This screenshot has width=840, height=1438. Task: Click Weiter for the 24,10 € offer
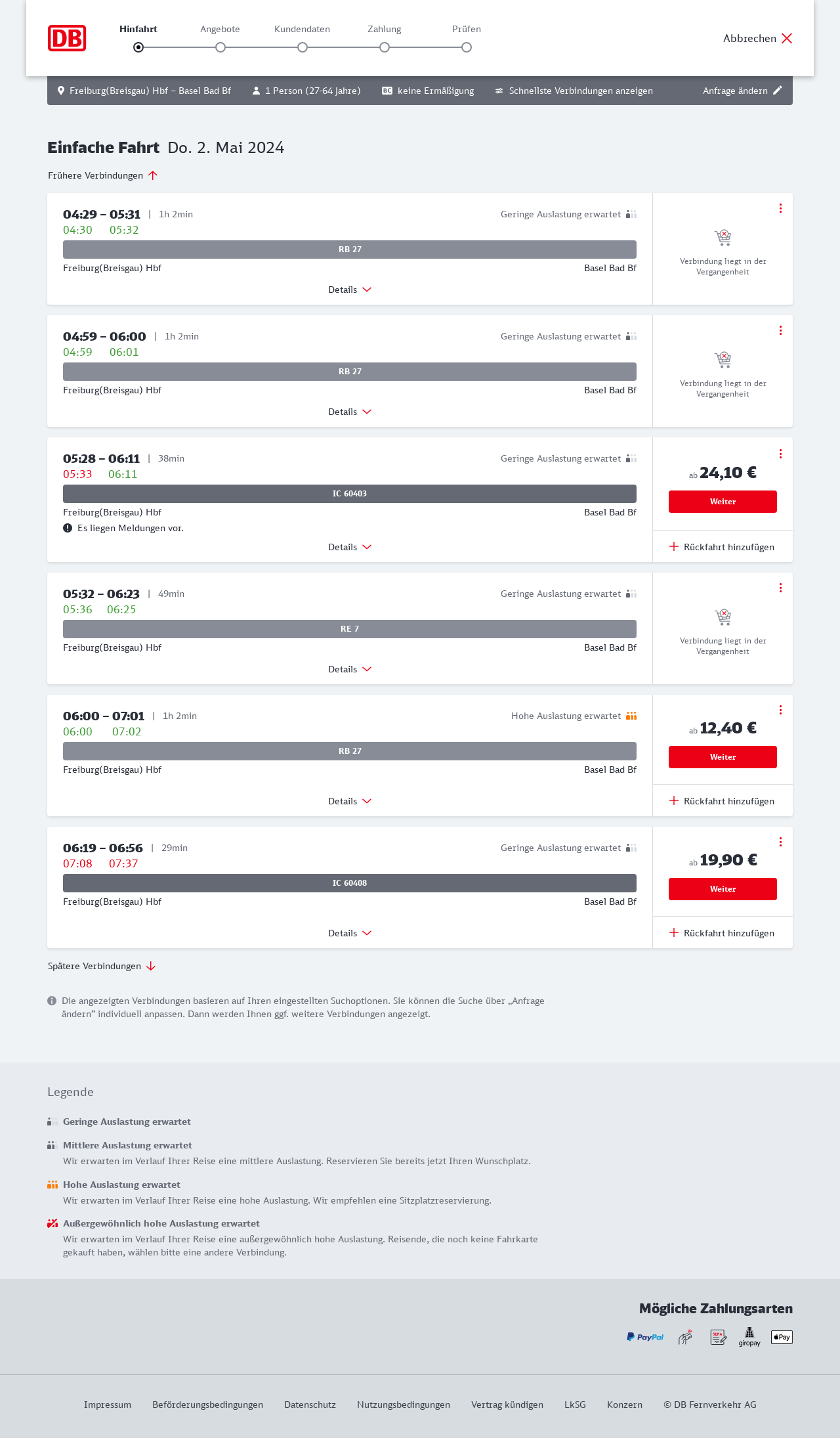tap(723, 502)
